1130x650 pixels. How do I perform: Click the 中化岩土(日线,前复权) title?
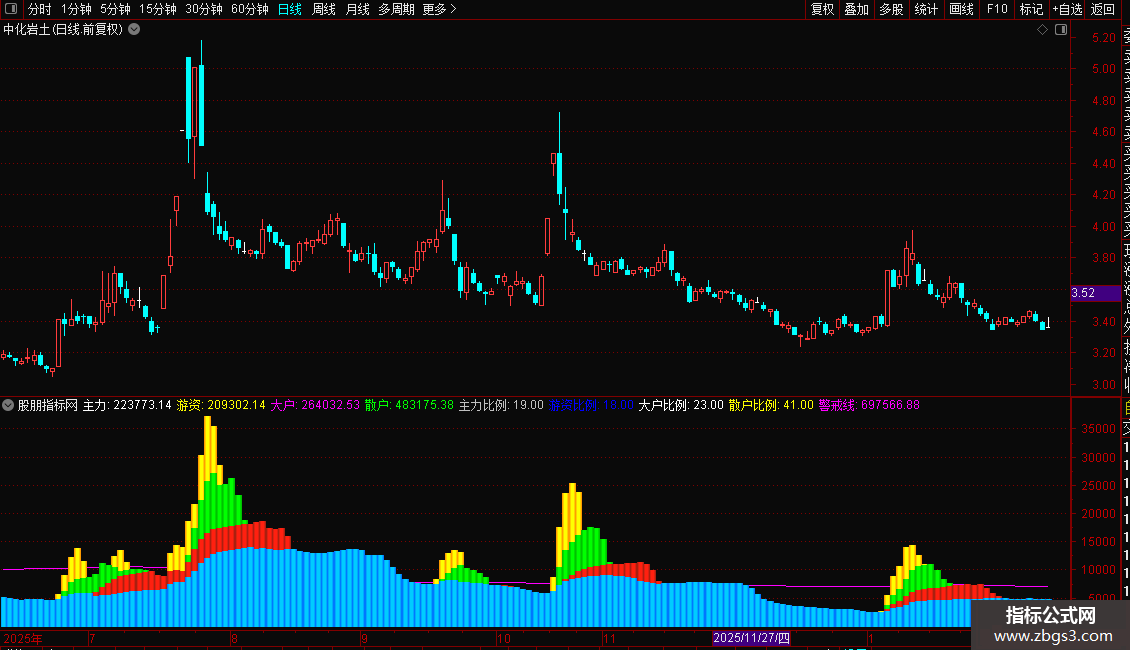point(63,30)
